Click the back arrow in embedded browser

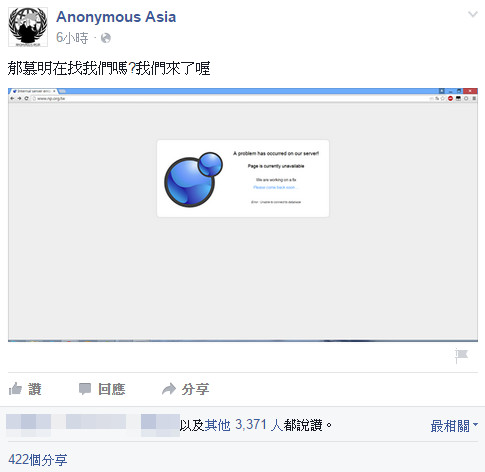(12, 98)
